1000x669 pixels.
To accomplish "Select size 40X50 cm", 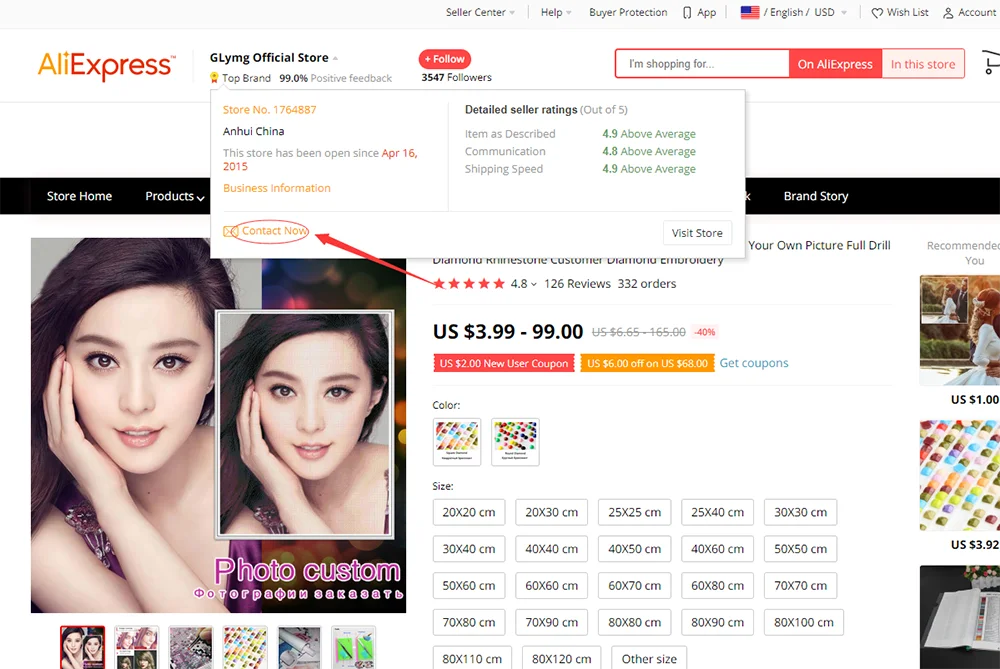I will point(635,549).
